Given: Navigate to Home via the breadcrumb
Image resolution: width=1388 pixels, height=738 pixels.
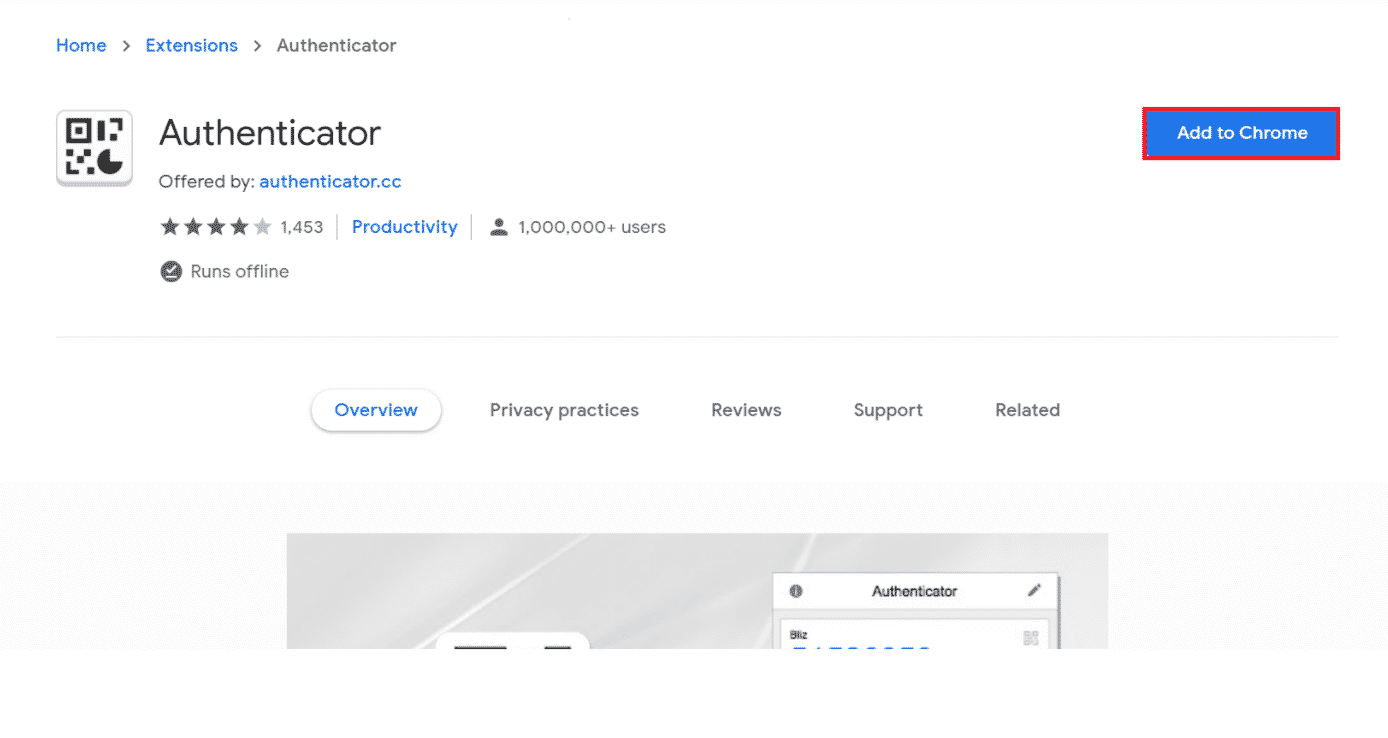Looking at the screenshot, I should 81,45.
